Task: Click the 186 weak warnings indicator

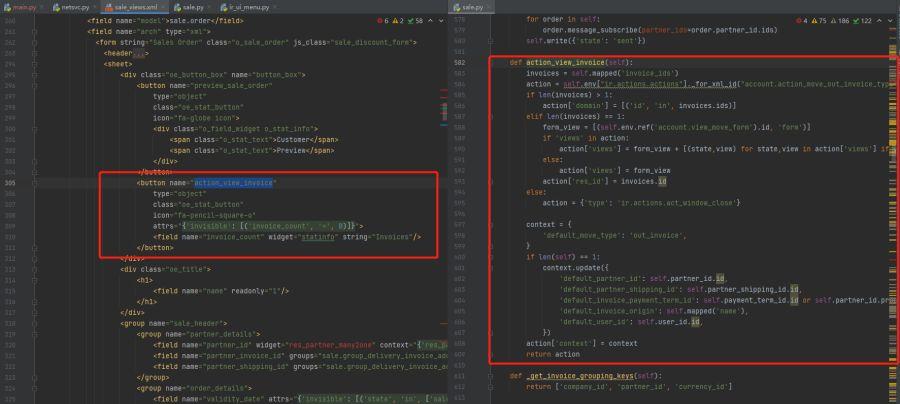Action: [839, 21]
